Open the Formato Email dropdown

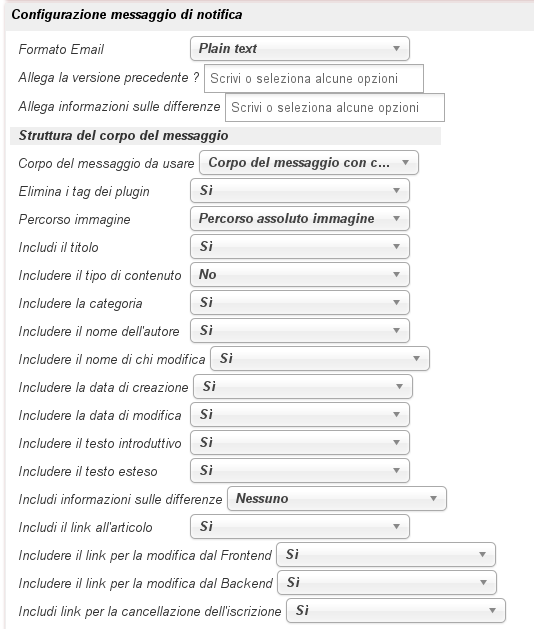click(x=300, y=49)
